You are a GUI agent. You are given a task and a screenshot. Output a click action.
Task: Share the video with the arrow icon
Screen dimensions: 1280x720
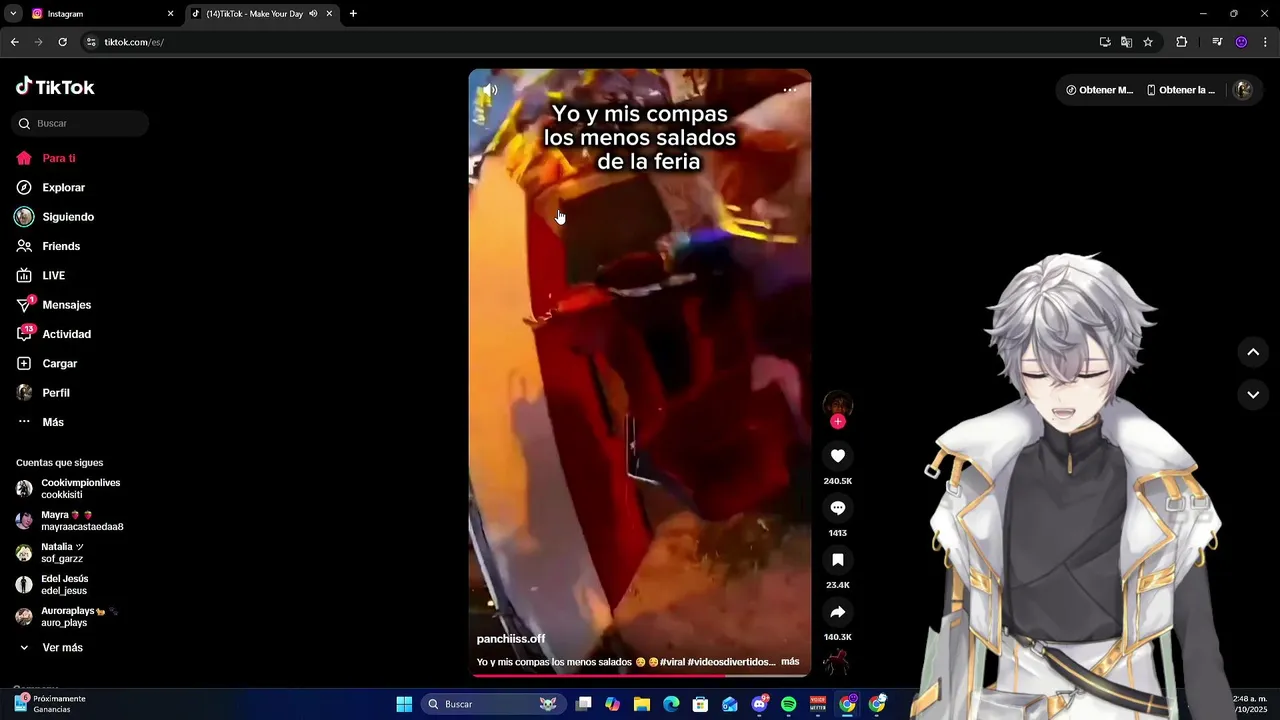(838, 612)
